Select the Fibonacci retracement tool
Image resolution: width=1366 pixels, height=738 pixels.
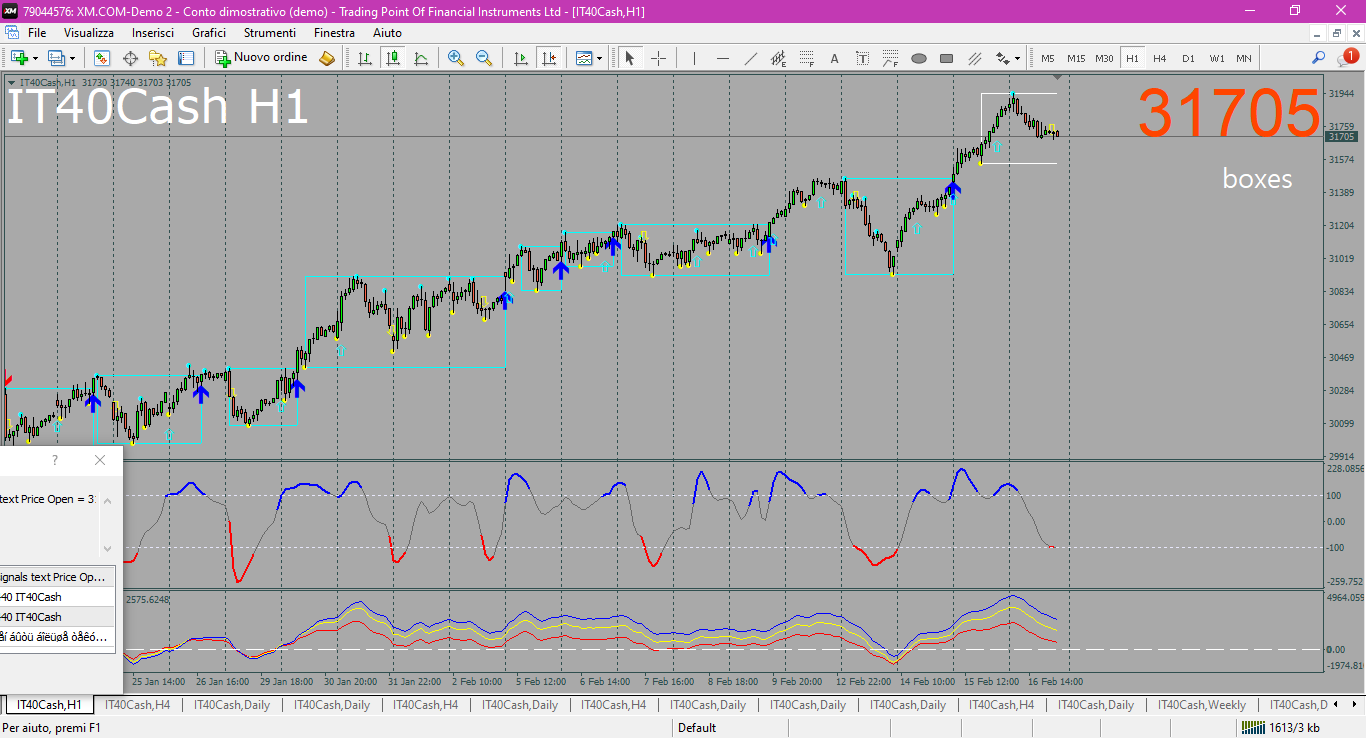point(806,58)
